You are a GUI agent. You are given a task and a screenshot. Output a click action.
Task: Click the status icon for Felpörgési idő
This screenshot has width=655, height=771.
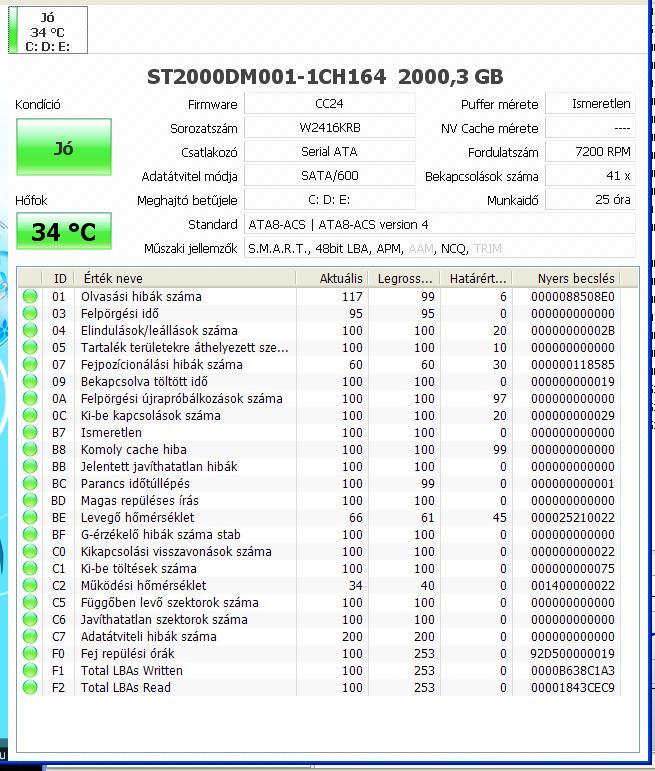[30, 313]
